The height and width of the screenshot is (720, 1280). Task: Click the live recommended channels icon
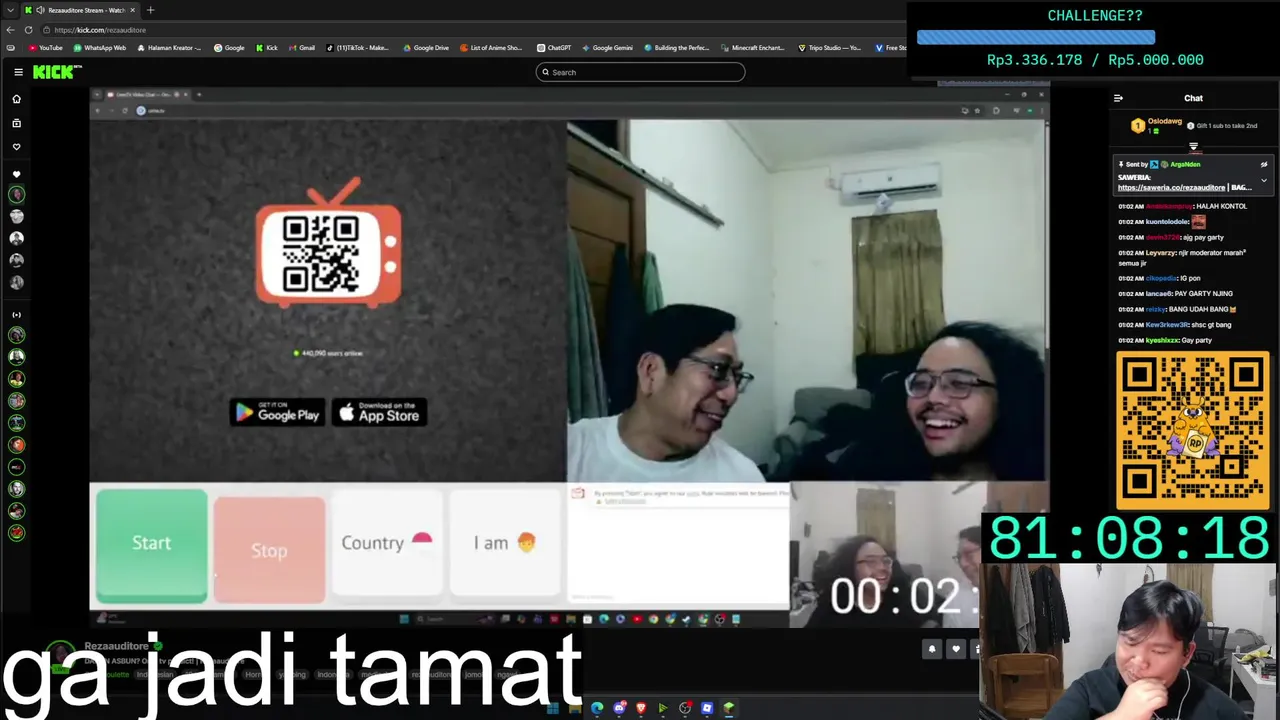pos(16,315)
